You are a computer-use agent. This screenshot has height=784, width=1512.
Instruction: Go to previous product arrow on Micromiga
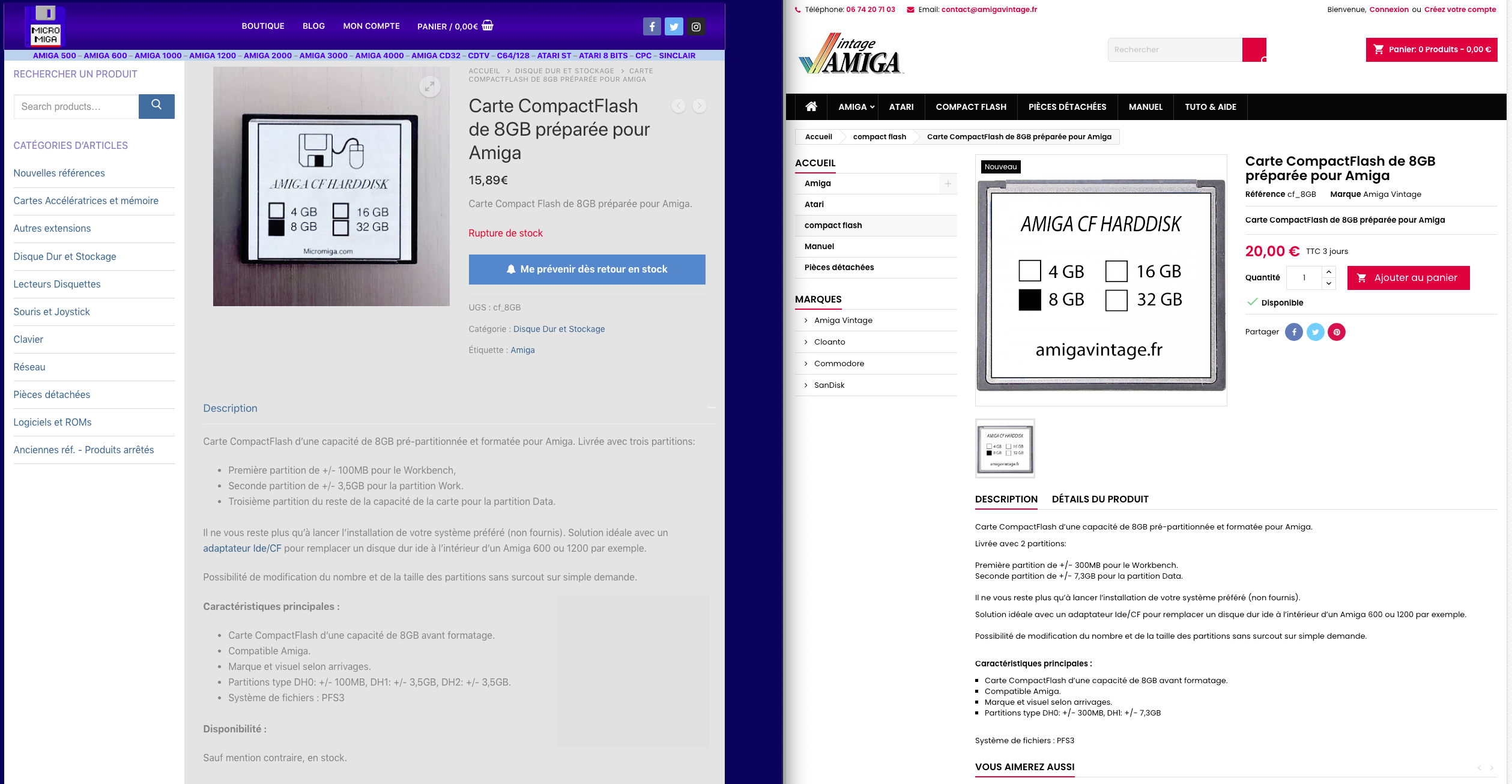(x=679, y=106)
